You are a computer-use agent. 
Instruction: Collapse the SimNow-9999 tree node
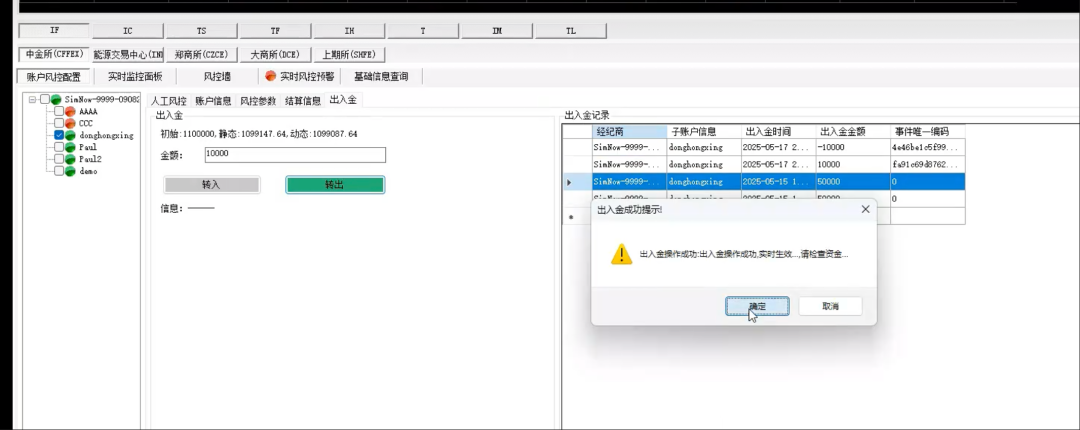click(32, 99)
